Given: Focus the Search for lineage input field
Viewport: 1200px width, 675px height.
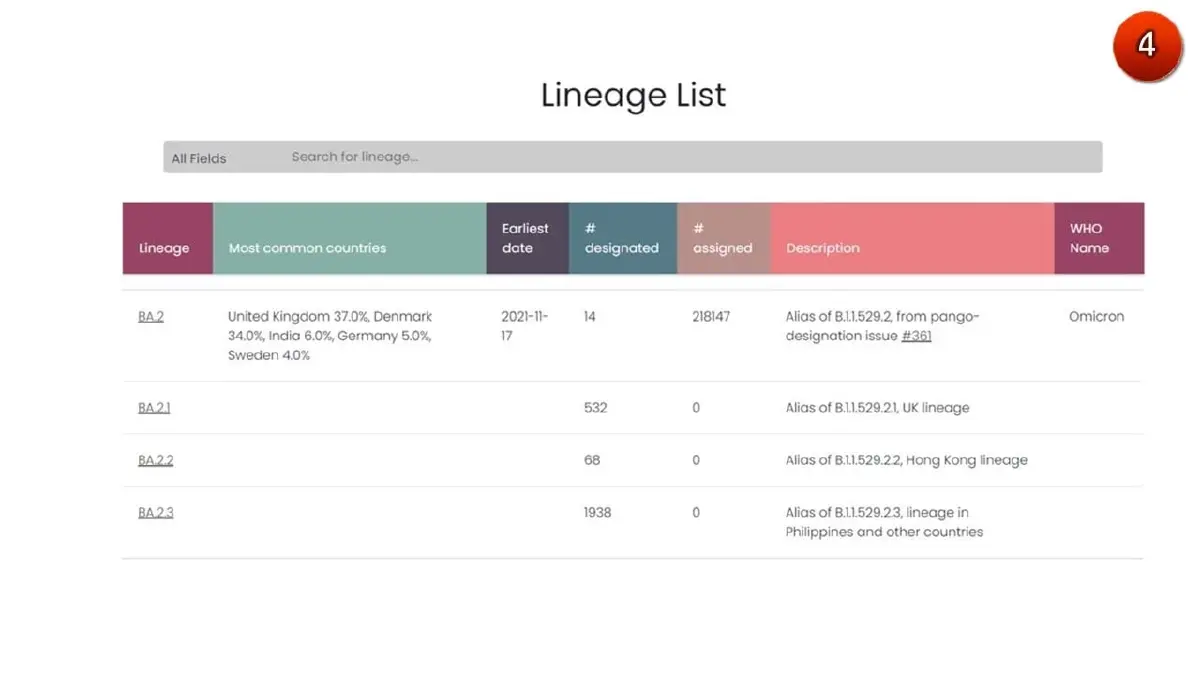Looking at the screenshot, I should pos(692,157).
